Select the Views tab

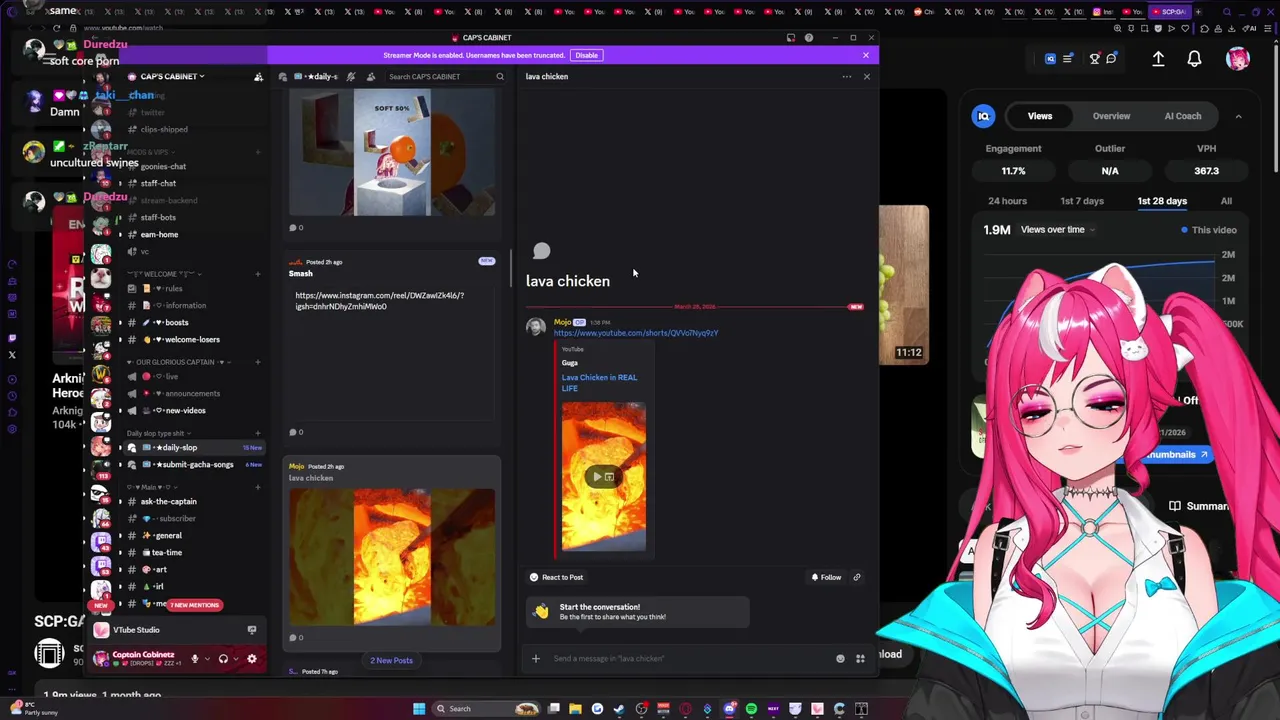pos(1040,116)
